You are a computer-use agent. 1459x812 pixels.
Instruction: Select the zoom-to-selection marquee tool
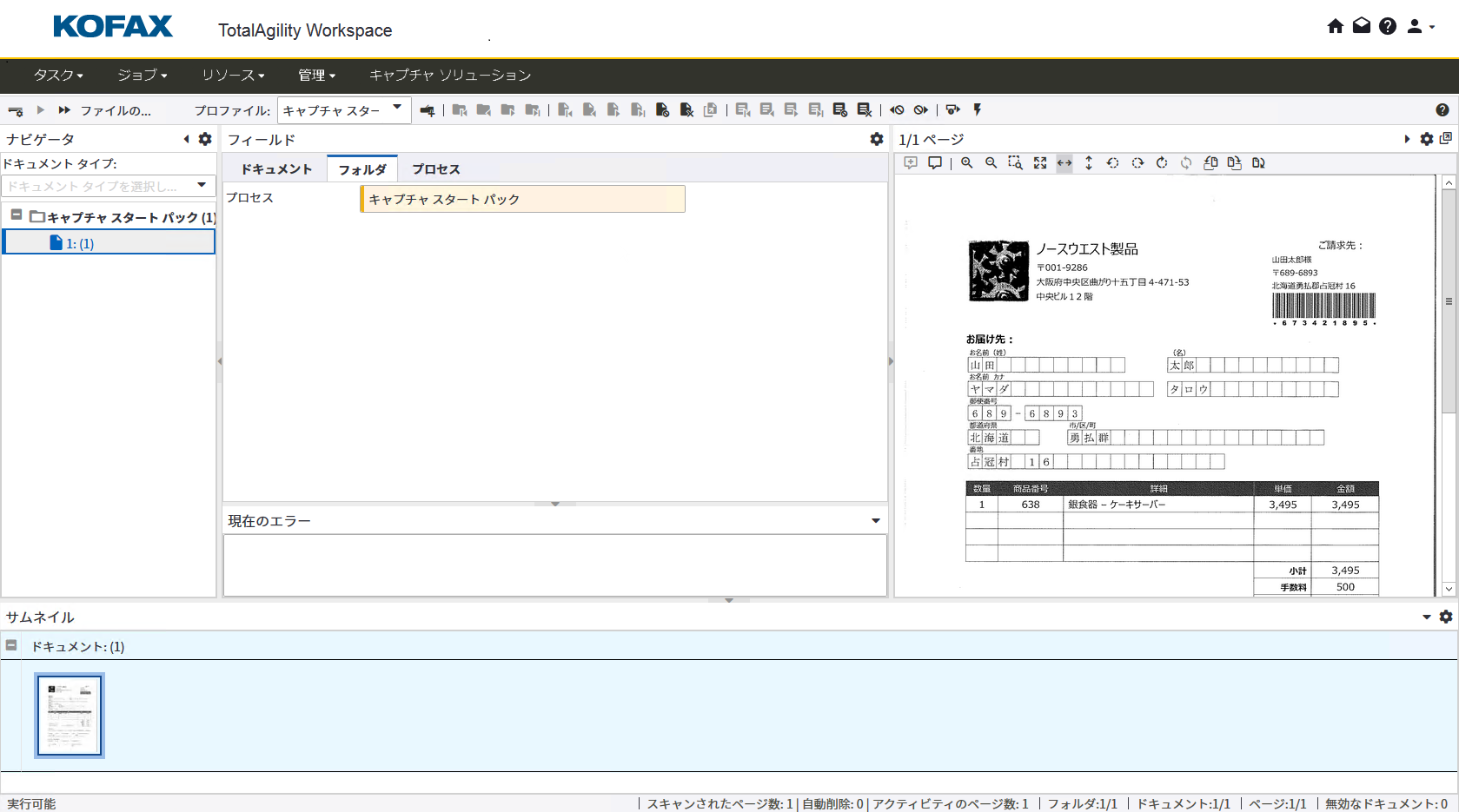pyautogui.click(x=1015, y=163)
